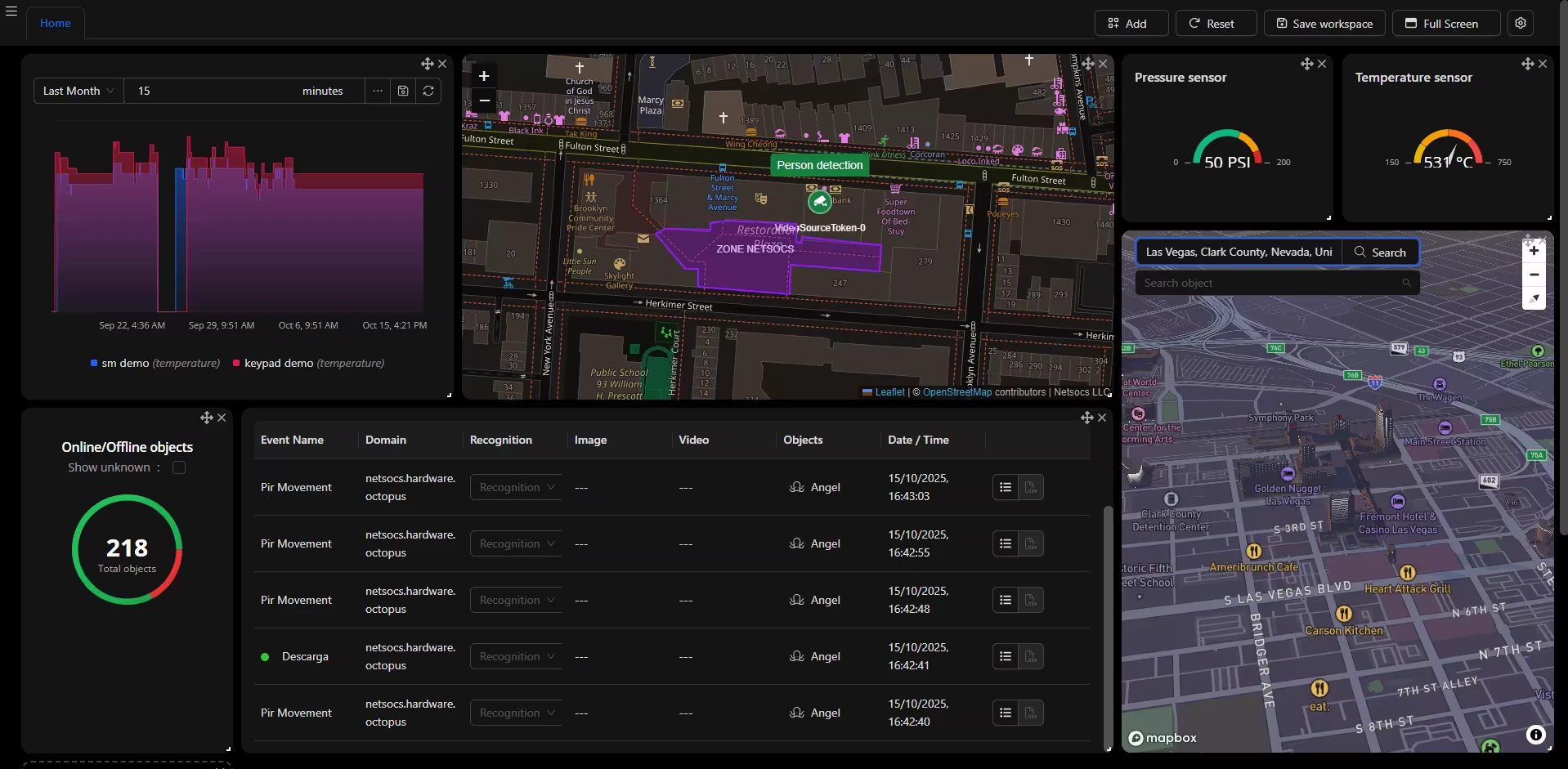
Task: Open details list icon for 16:43:03 event
Action: pos(1006,487)
